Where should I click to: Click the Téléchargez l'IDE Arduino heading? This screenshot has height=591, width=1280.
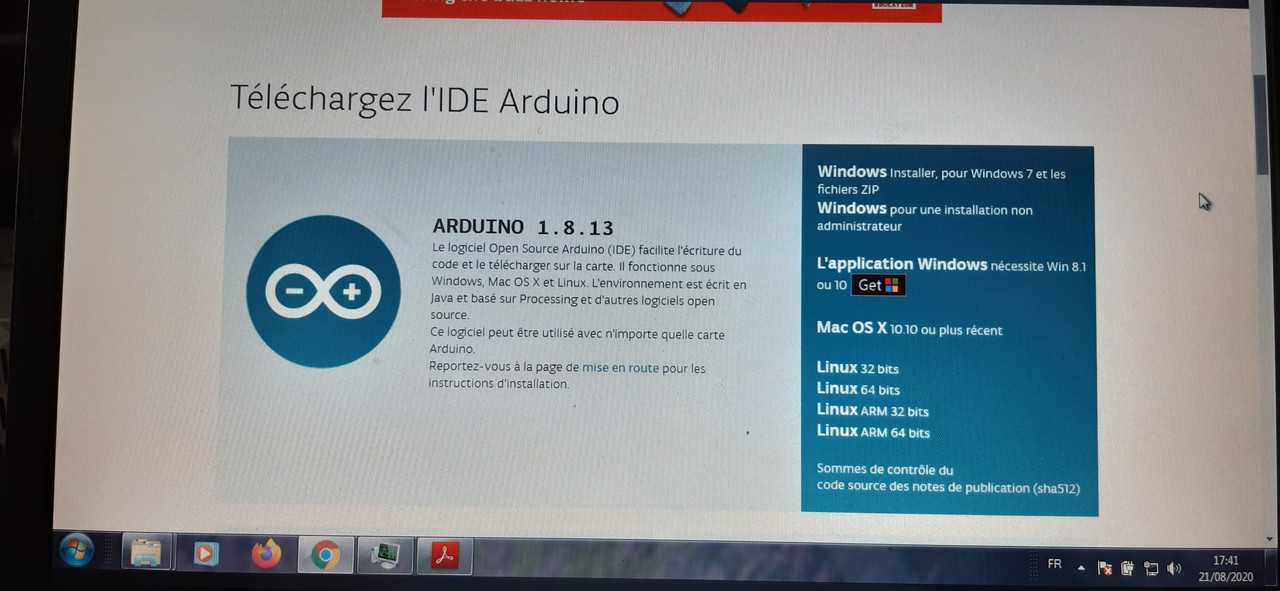pyautogui.click(x=425, y=99)
